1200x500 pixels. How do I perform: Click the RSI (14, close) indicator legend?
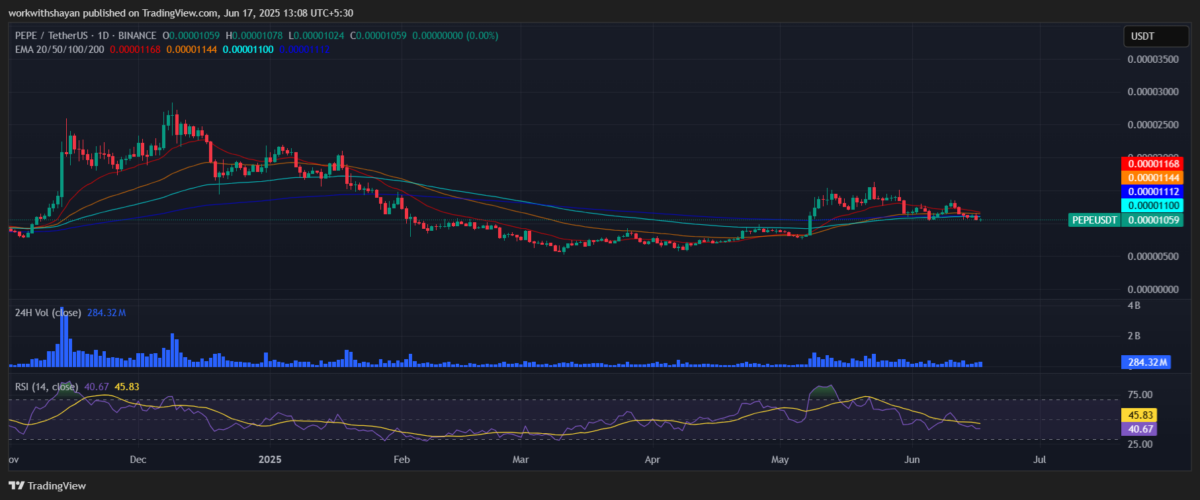(x=45, y=386)
